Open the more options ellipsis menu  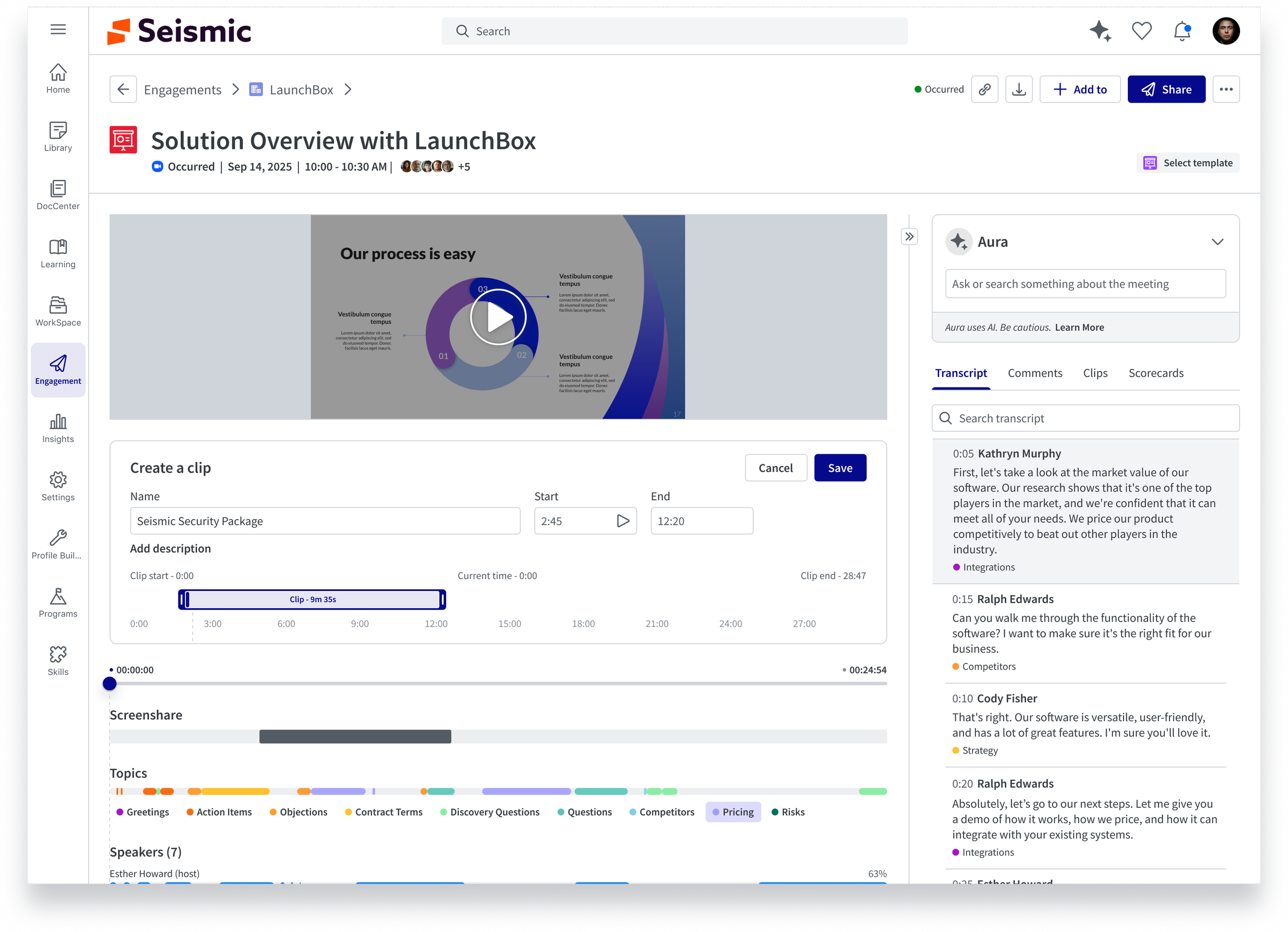coord(1226,89)
